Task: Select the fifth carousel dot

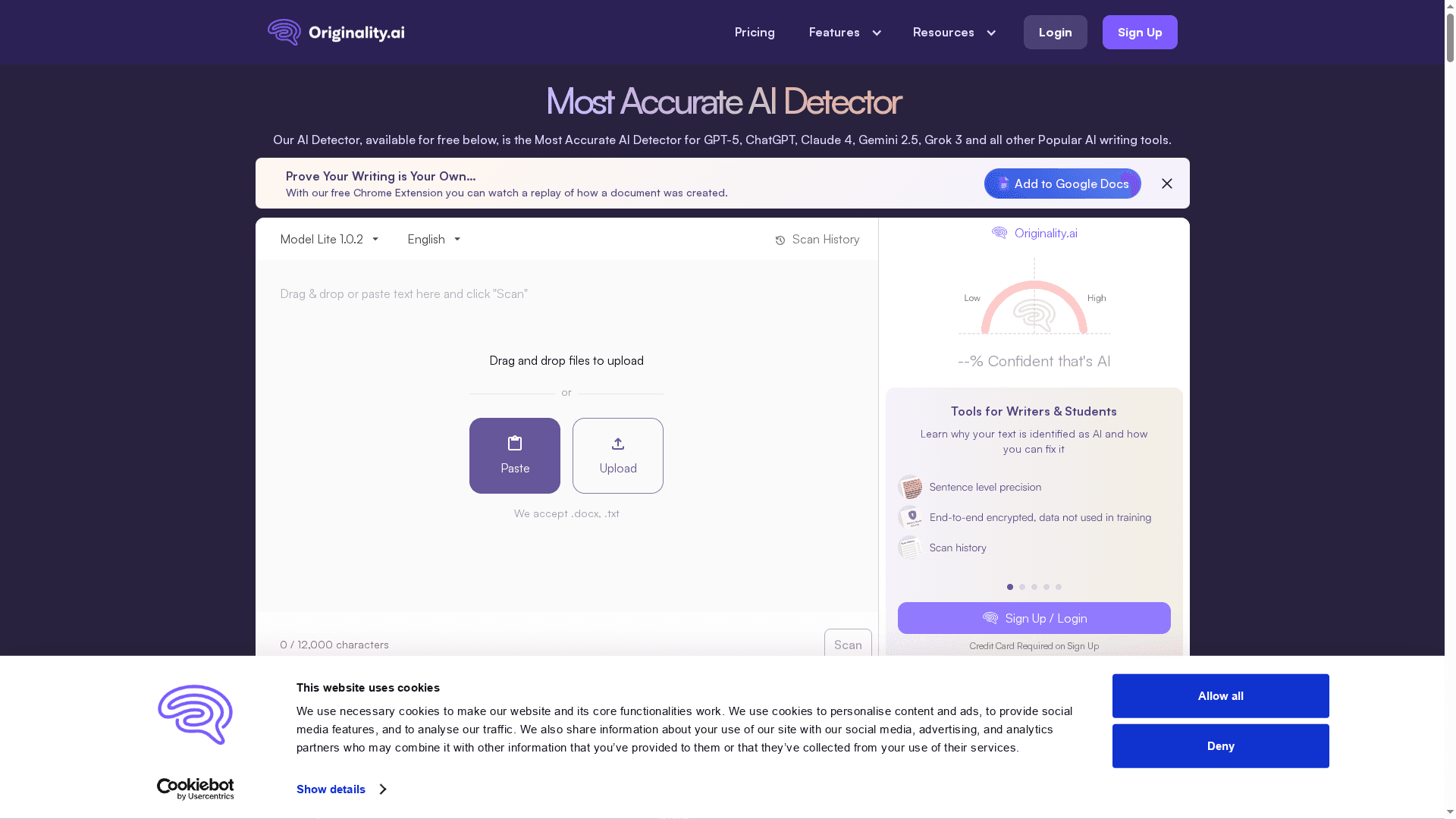Action: tap(1059, 587)
